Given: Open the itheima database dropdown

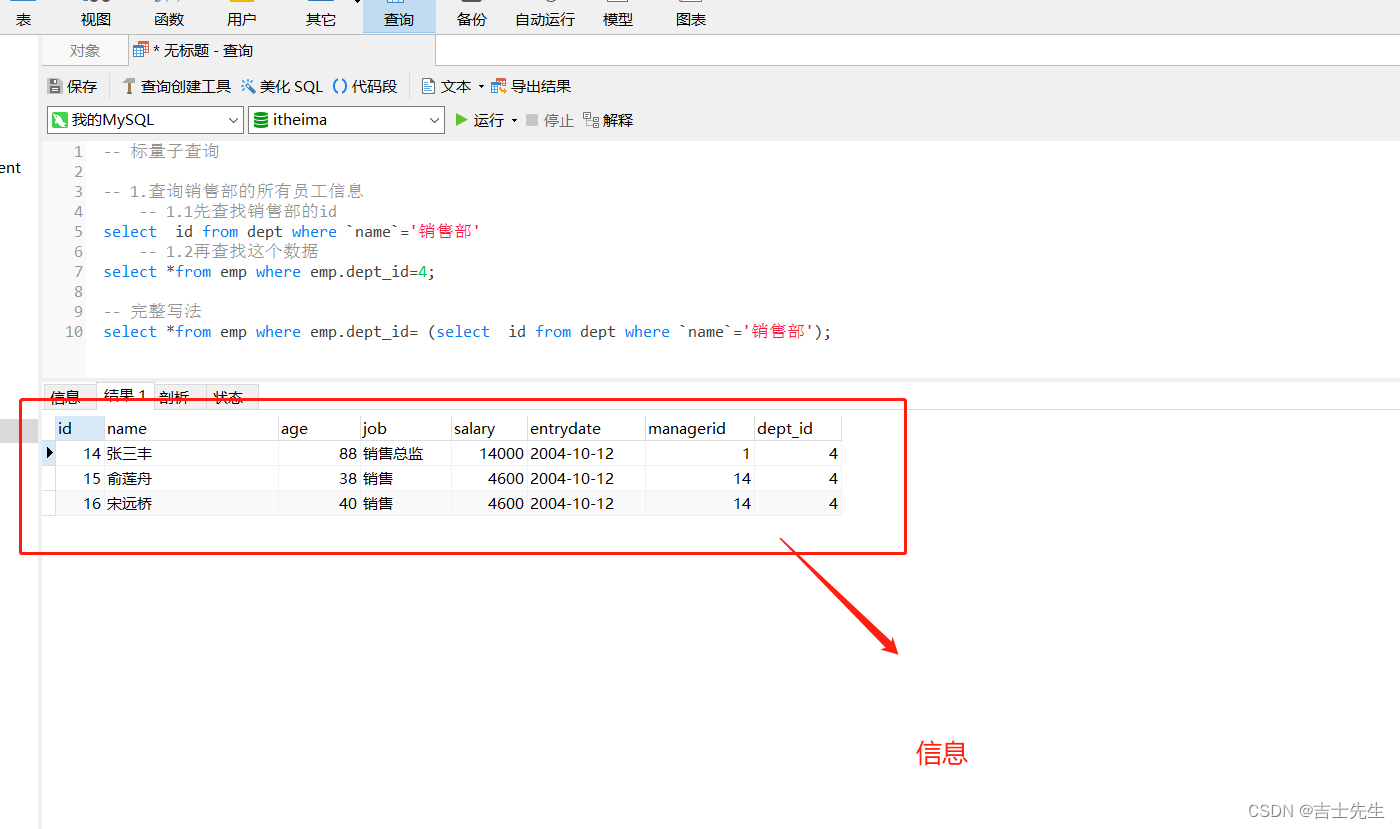Looking at the screenshot, I should coord(346,120).
